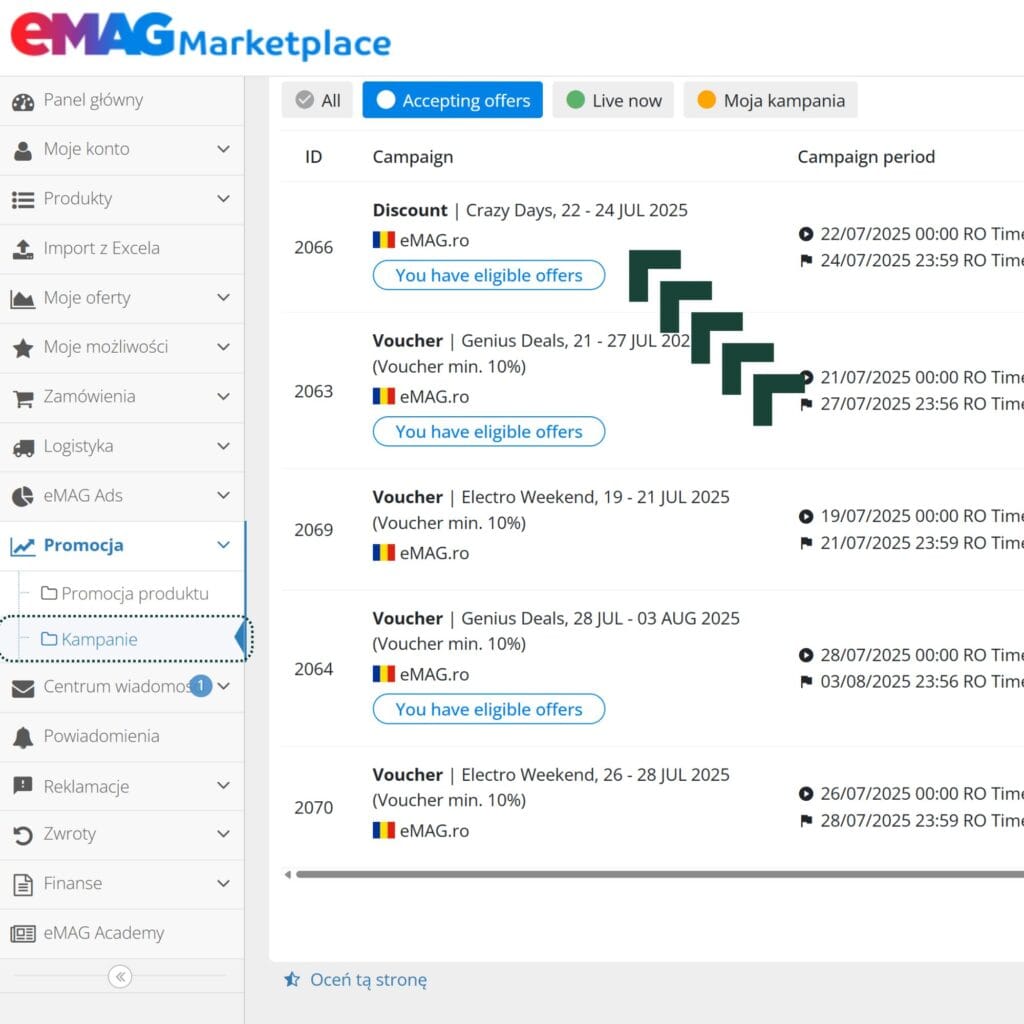Collapse the sidebar with double-chevron button
This screenshot has height=1024, width=1024.
coord(120,977)
